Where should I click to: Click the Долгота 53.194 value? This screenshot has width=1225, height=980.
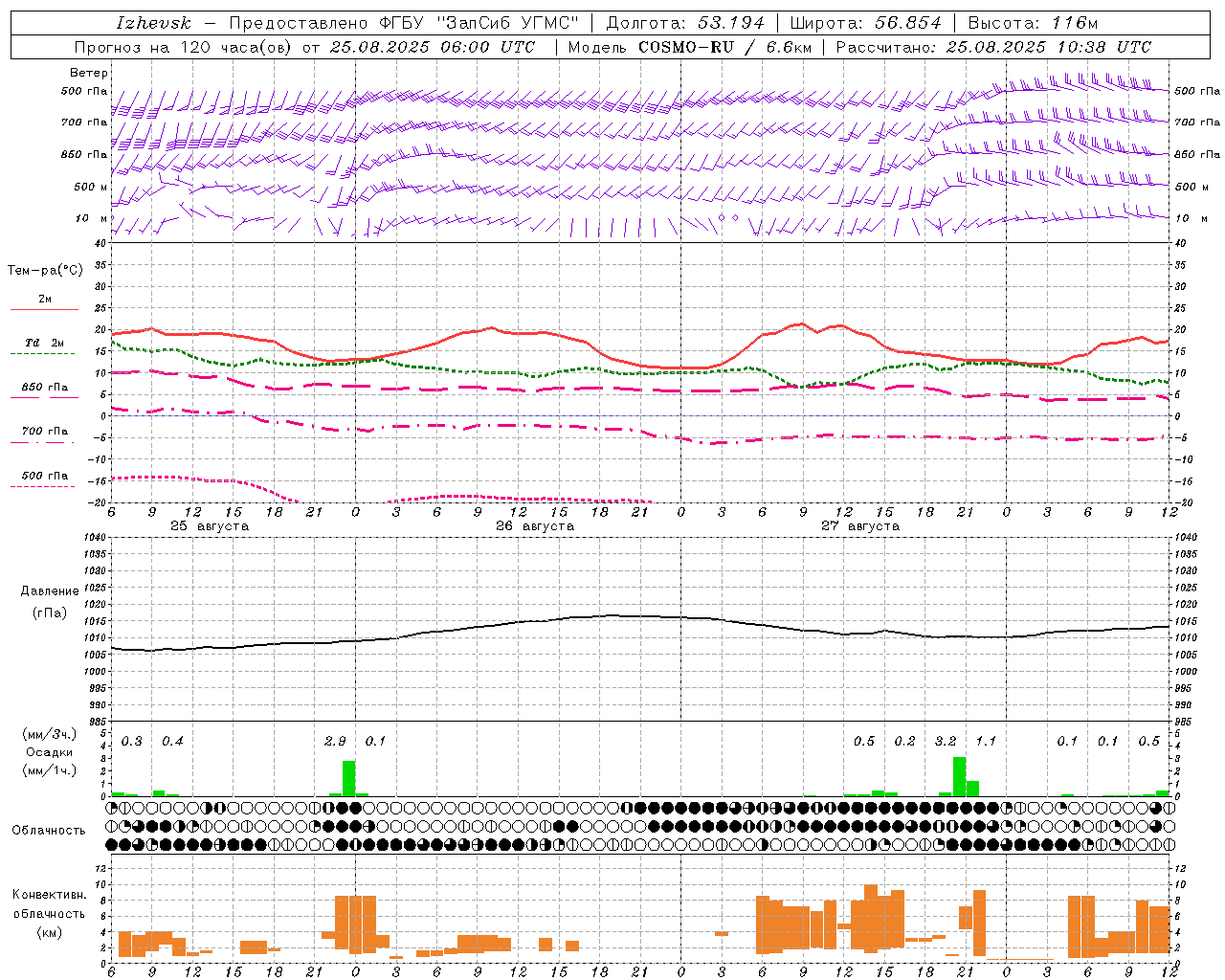coord(729,23)
